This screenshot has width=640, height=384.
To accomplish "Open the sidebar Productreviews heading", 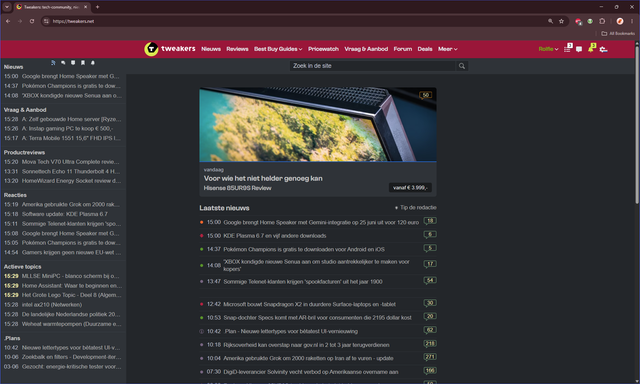I will 24,152.
